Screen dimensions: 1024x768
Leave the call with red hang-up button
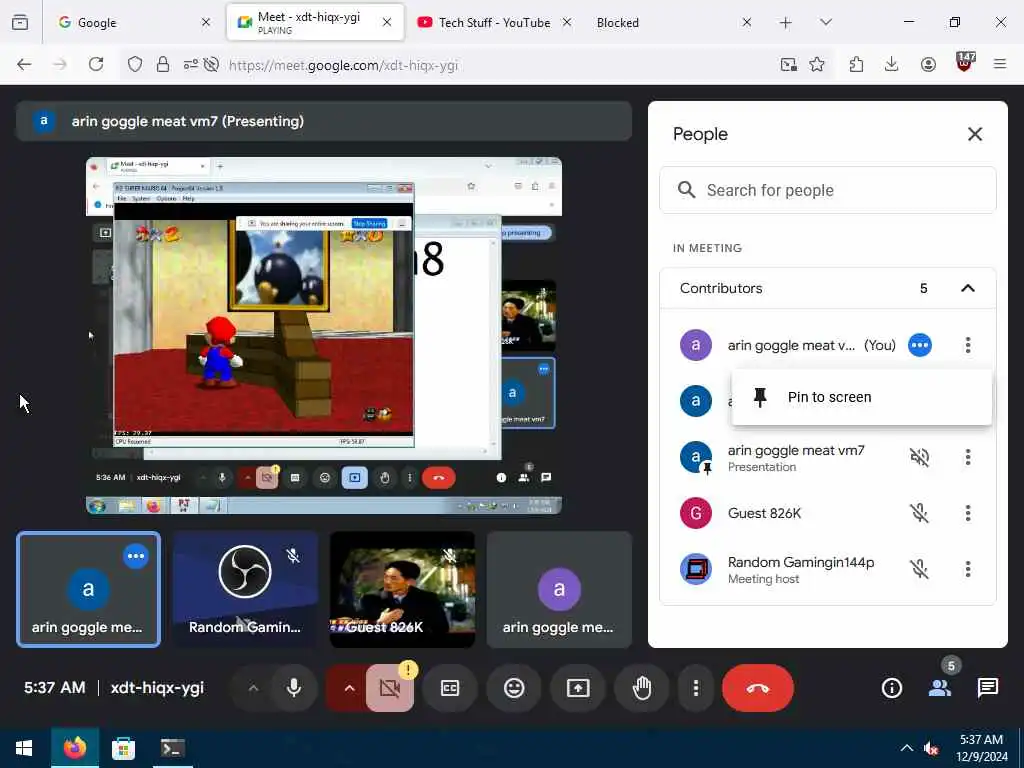(x=758, y=688)
